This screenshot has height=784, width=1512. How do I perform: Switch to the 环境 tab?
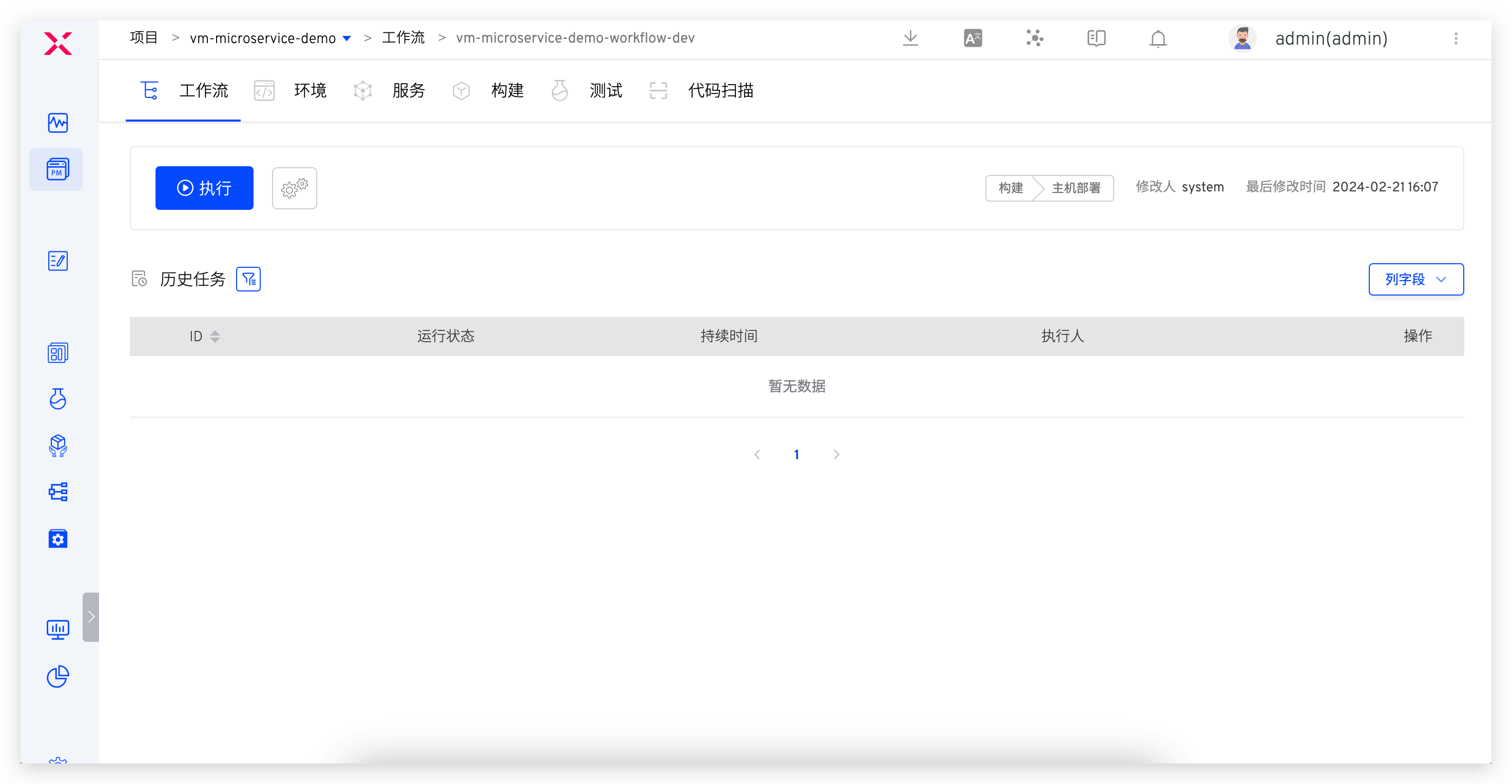click(x=310, y=90)
